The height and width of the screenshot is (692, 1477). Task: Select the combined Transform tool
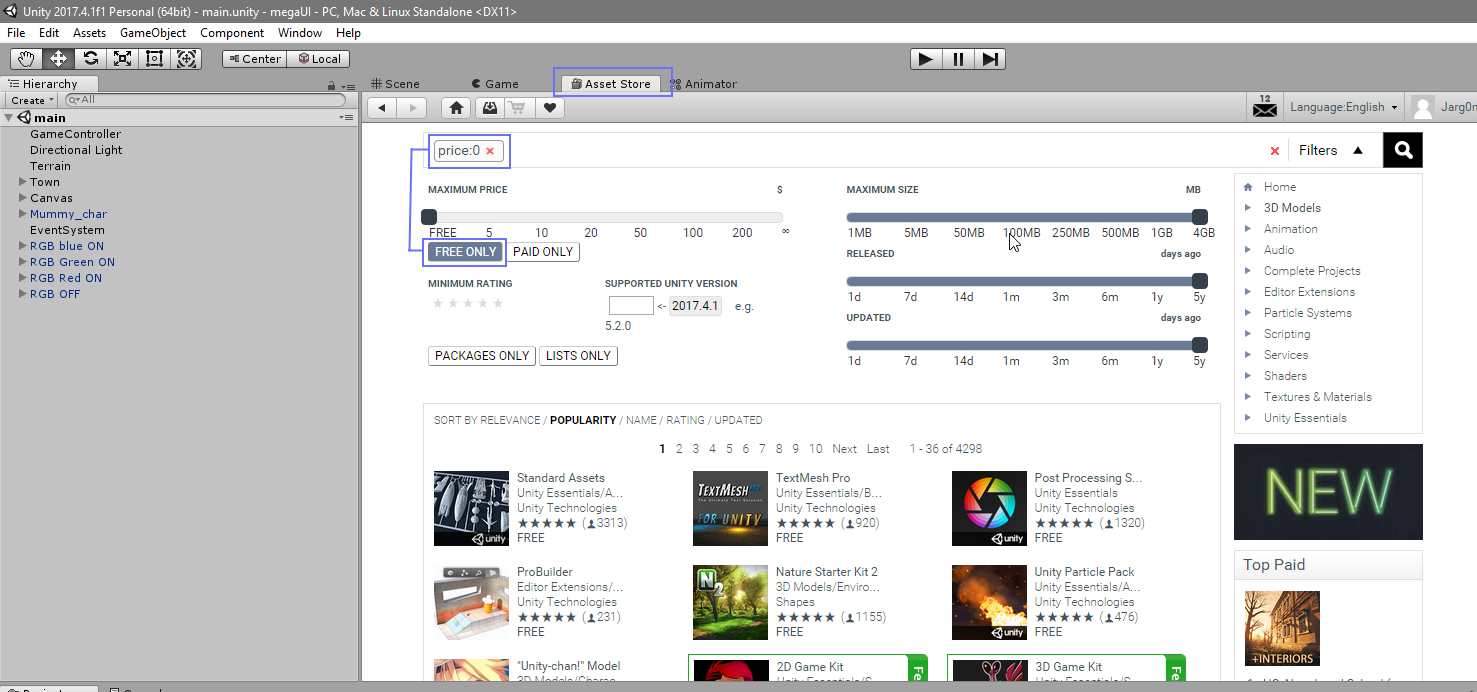point(187,58)
